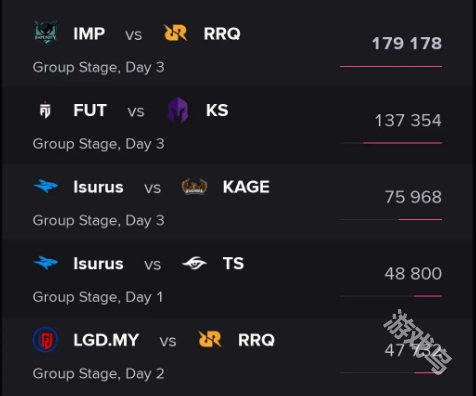Click the LGD.MY team logo
476x396 pixels.
[x=45, y=340]
